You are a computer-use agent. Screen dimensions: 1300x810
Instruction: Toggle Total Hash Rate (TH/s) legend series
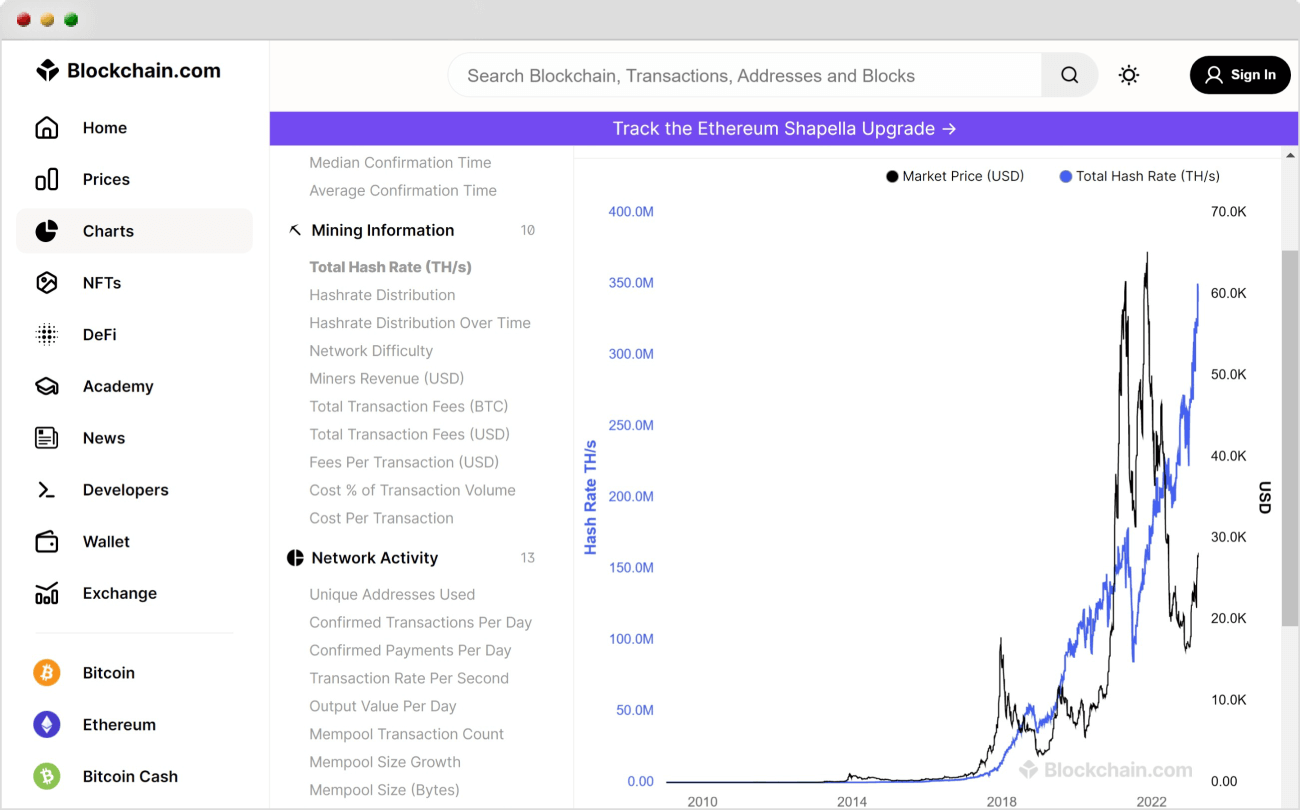point(1139,176)
